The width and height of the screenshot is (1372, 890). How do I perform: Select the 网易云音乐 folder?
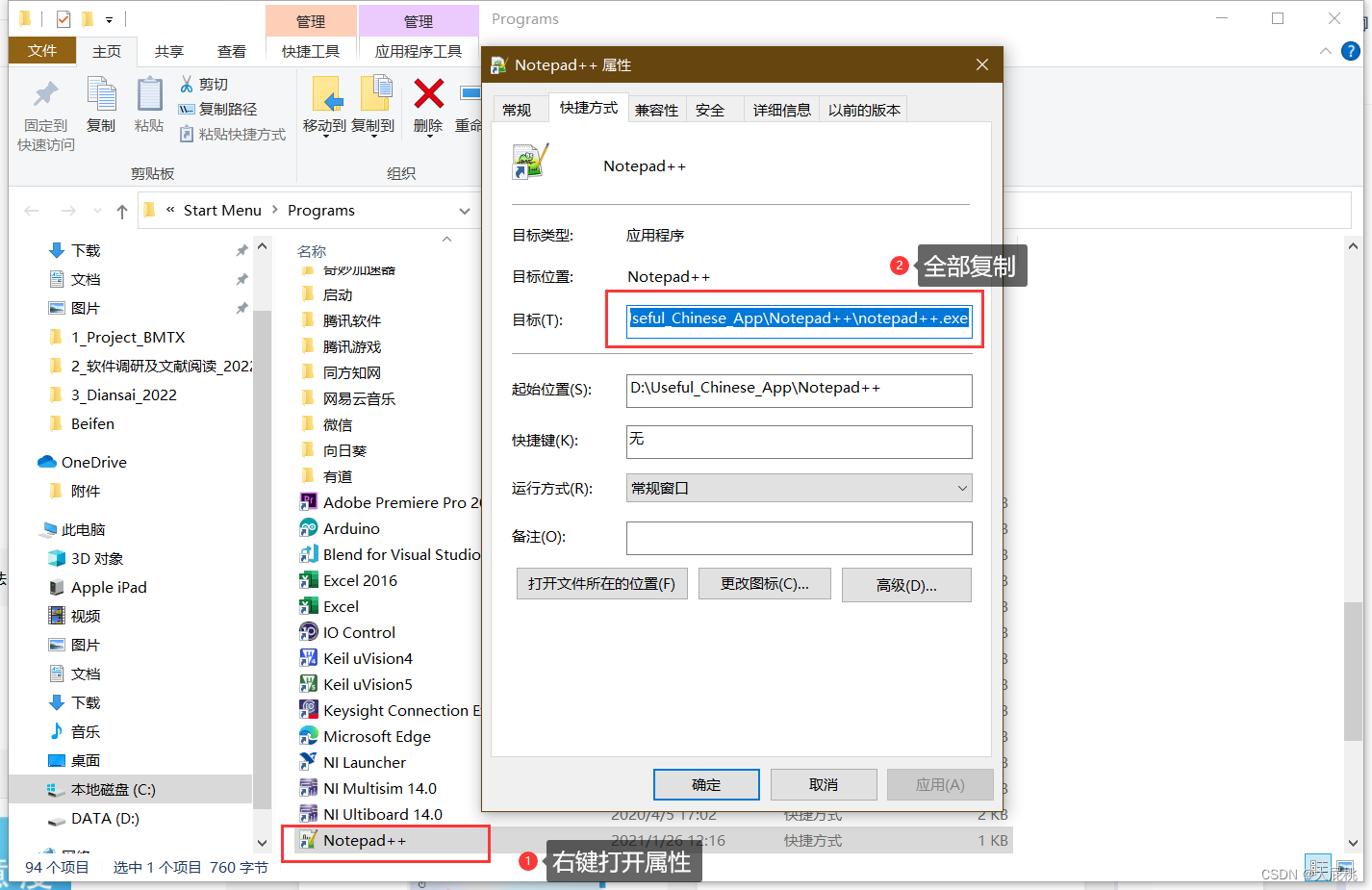coord(359,398)
